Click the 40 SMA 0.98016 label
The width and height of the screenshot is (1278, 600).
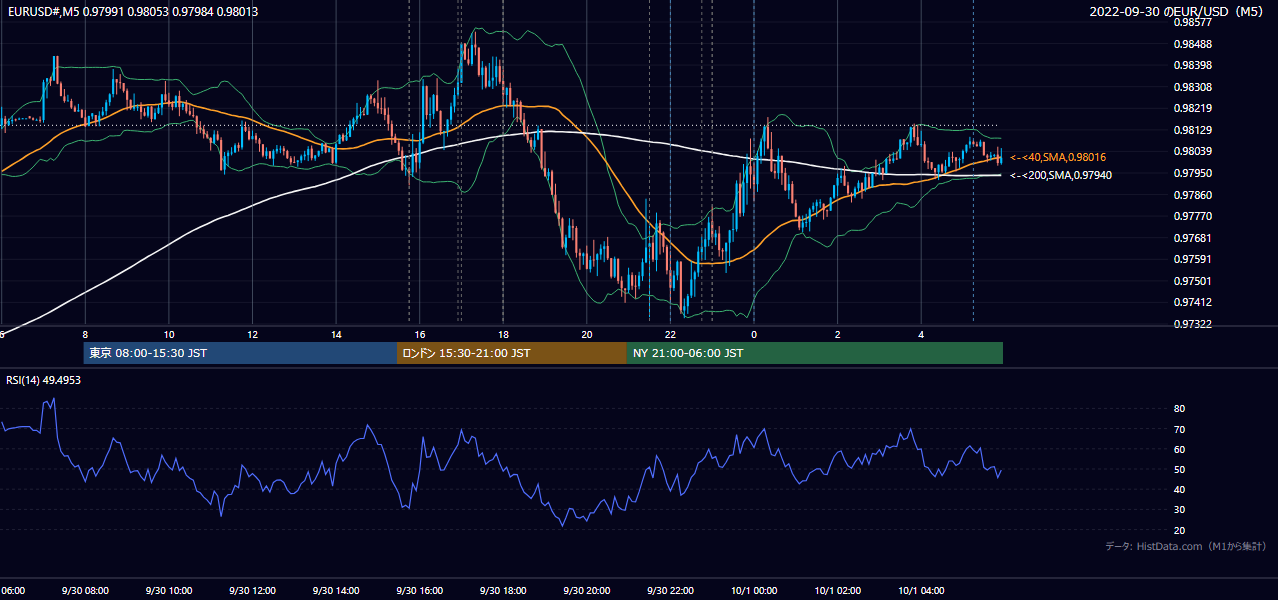tap(1058, 157)
